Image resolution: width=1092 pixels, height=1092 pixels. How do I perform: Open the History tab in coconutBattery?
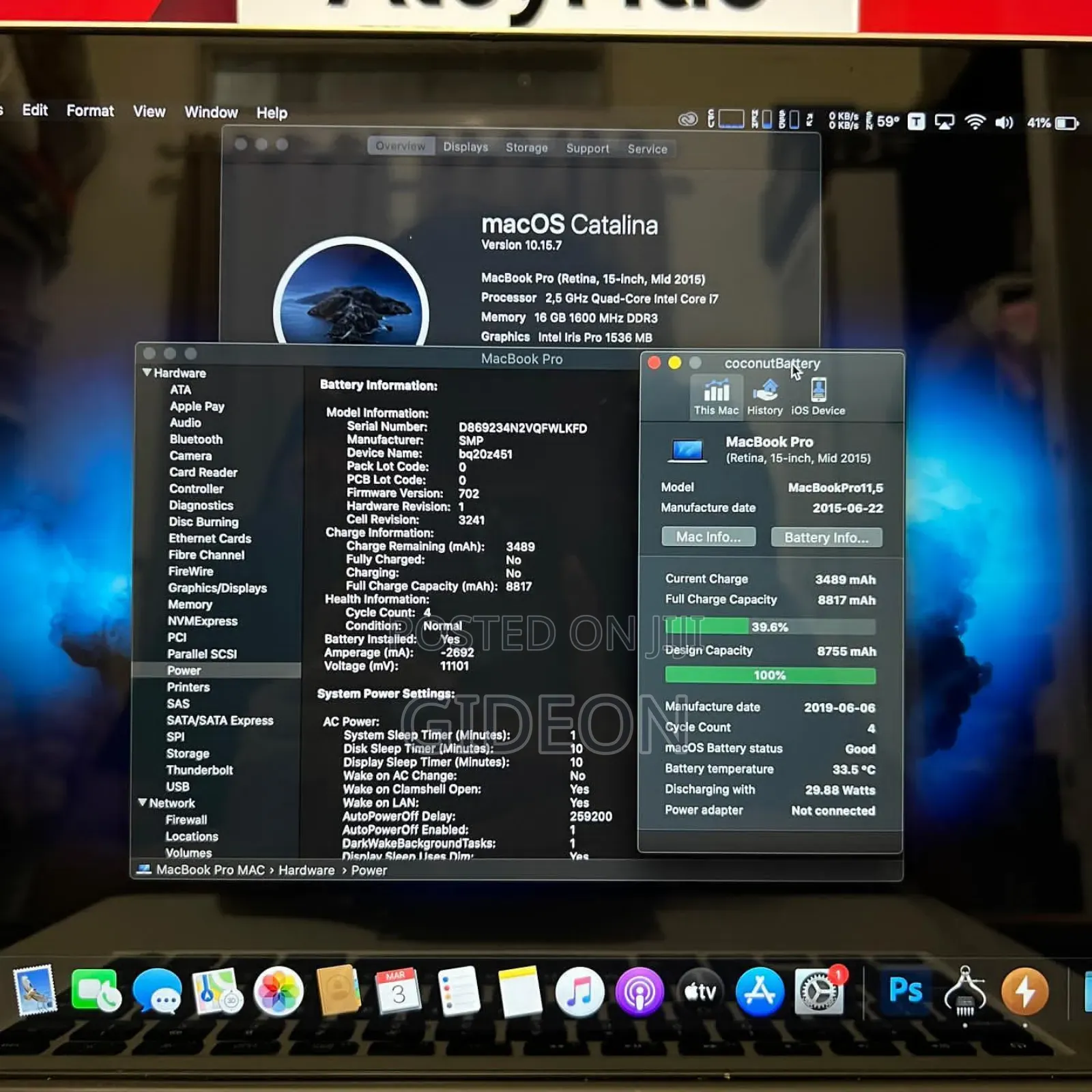click(x=764, y=397)
